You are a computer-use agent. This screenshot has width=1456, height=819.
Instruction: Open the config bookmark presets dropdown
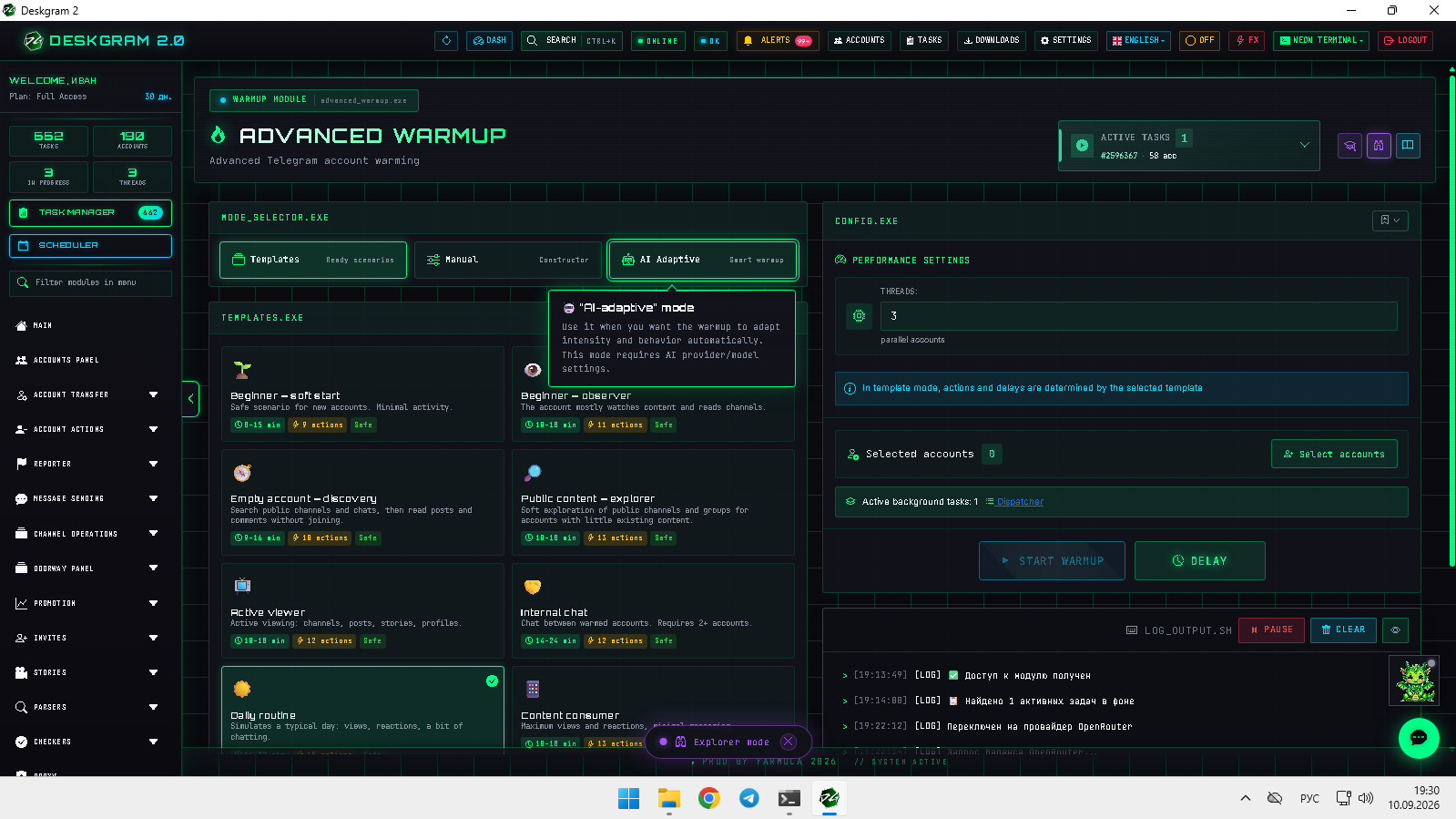(1390, 220)
